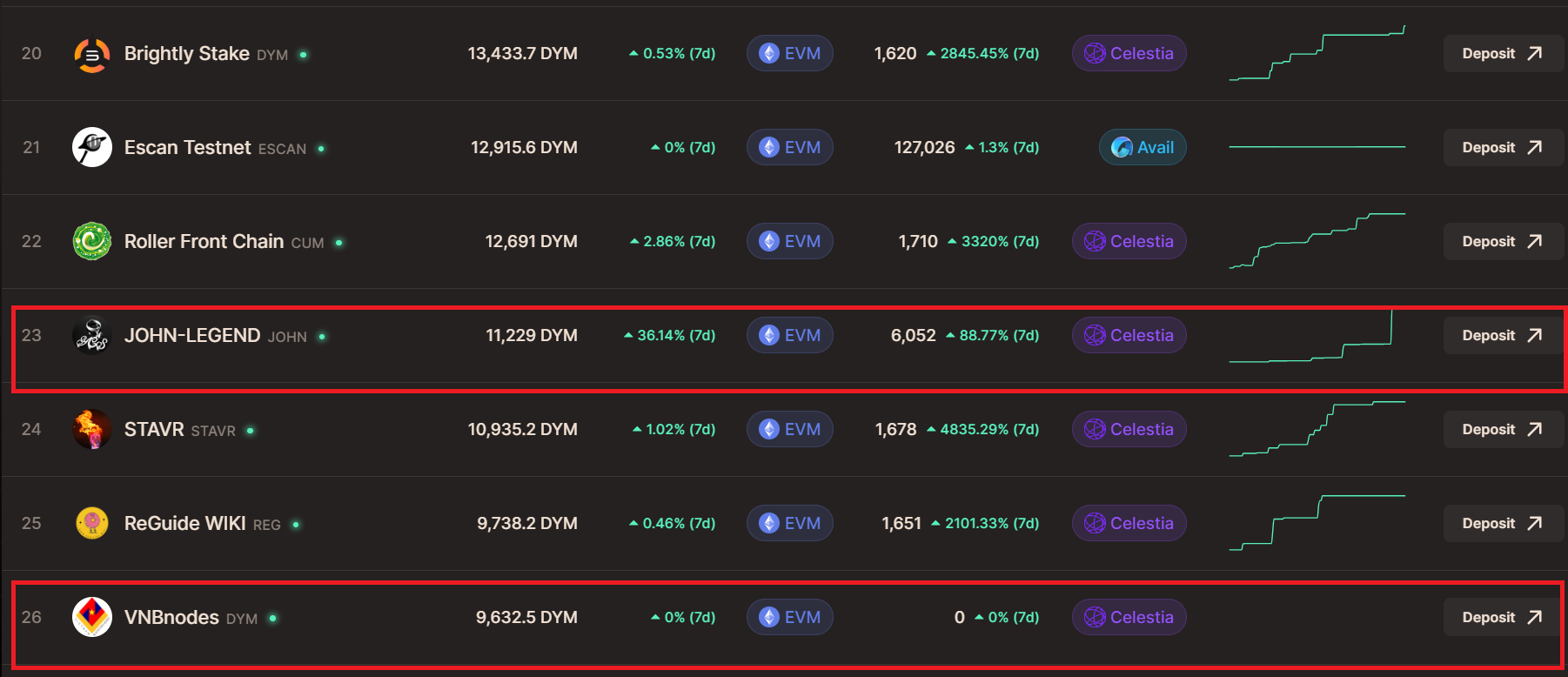Click the JOHN ticker next to JOHN-LEGEND

click(x=286, y=336)
